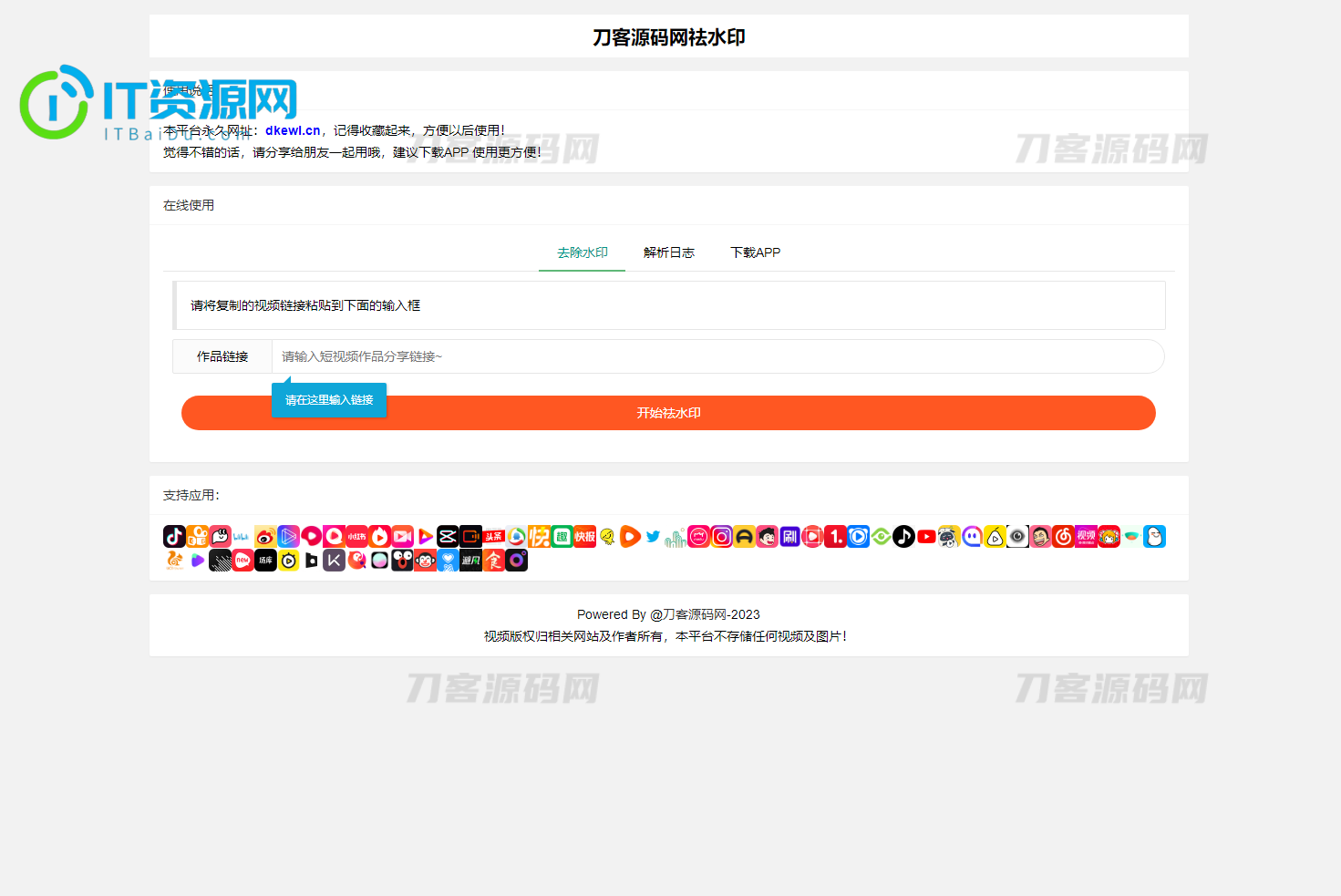
Task: Click the red monkey face icon
Action: [426, 560]
